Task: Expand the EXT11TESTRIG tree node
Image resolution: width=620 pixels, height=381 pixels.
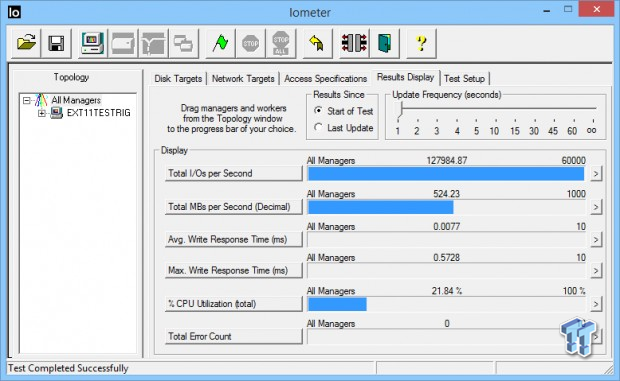Action: click(x=42, y=113)
